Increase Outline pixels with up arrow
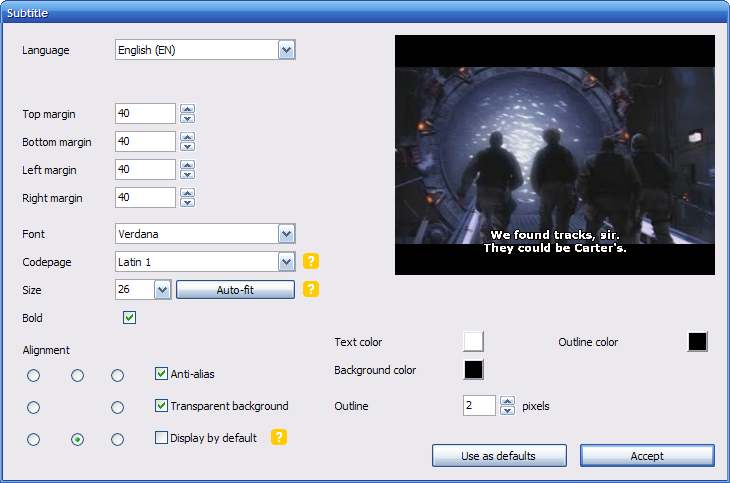Screen dimensions: 730x483 coord(507,401)
